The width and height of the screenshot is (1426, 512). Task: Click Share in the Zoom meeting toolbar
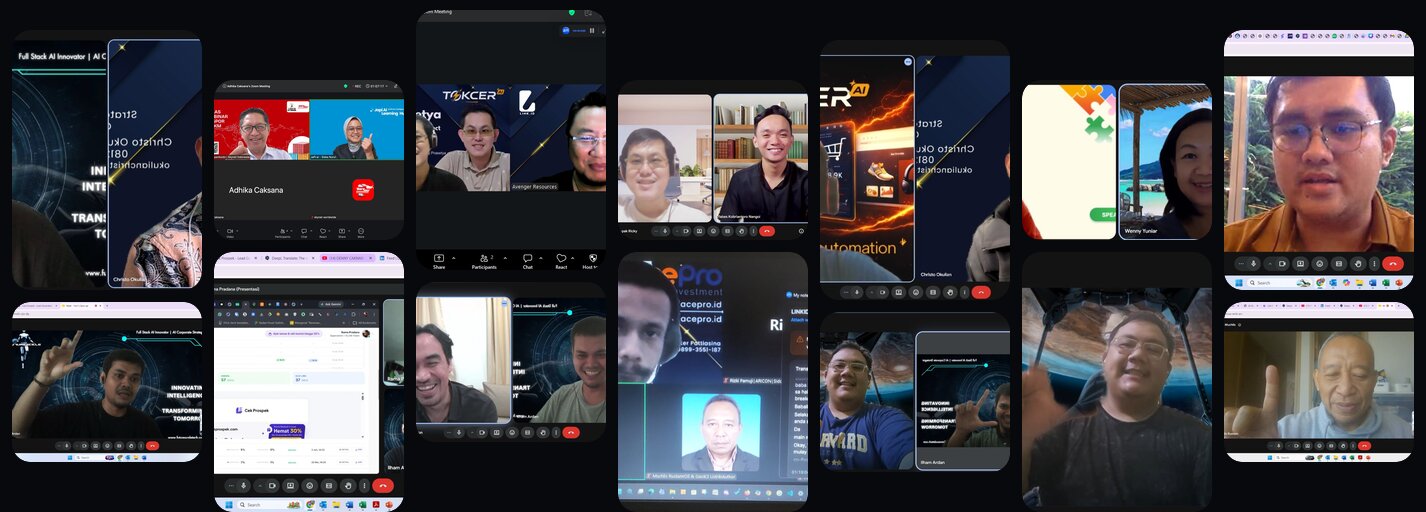pos(439,262)
